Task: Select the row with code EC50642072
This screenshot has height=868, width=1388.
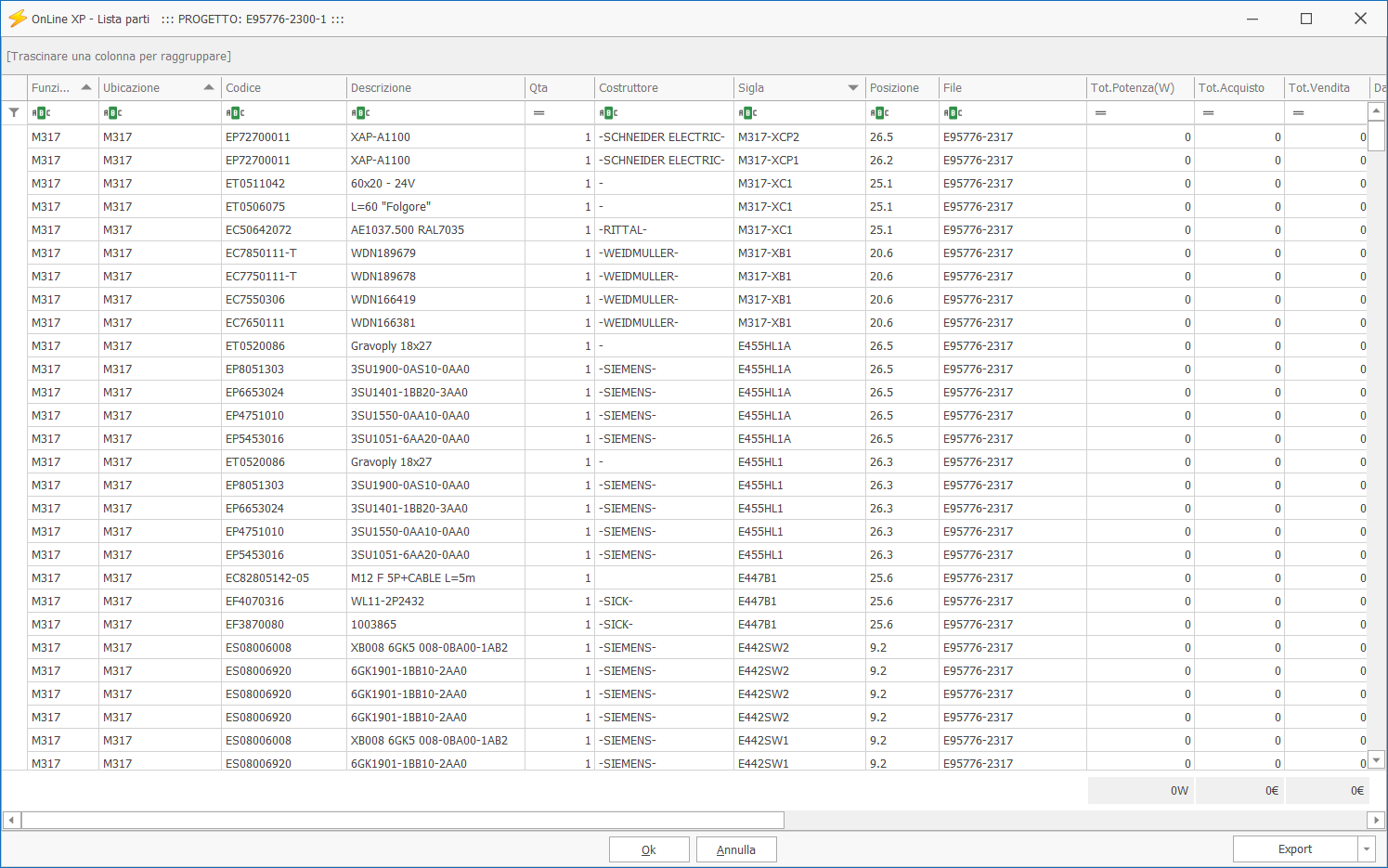Action: (258, 230)
